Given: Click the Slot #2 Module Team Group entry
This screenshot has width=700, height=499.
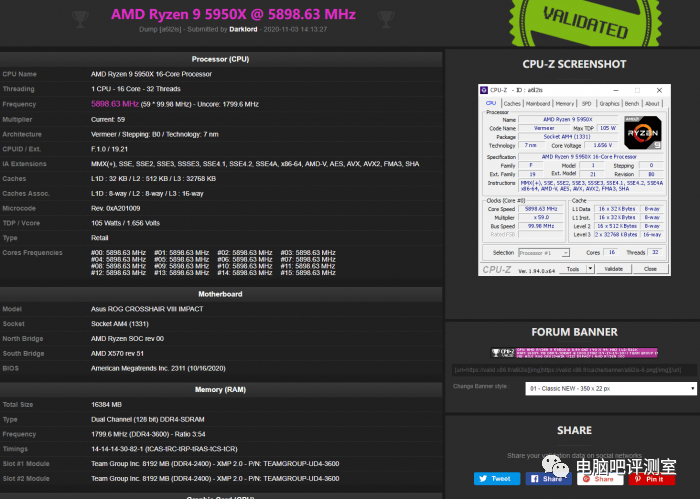Looking at the screenshot, I should (x=215, y=479).
